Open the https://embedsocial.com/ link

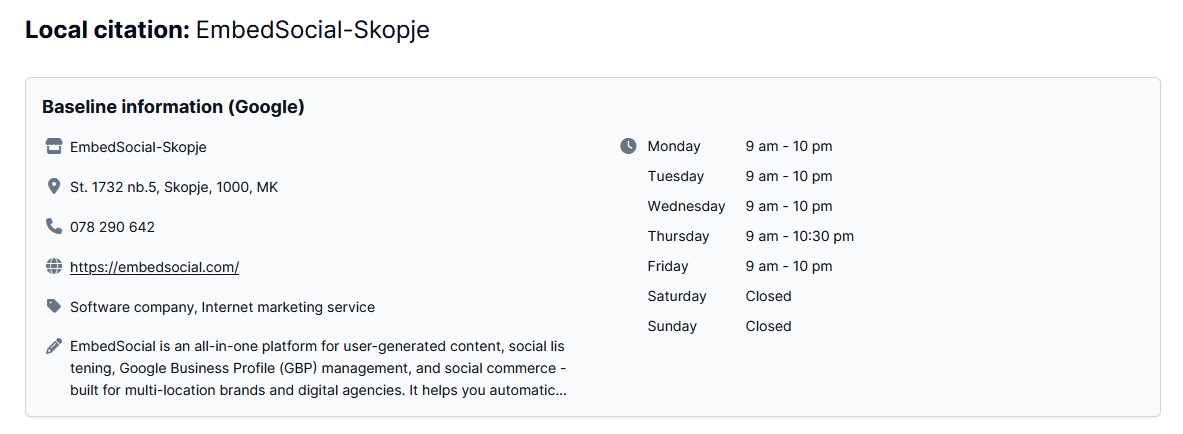(x=154, y=267)
